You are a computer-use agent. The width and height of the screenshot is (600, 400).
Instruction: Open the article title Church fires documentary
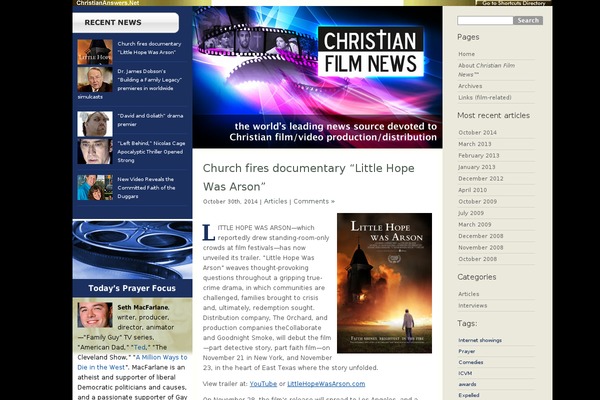[x=308, y=177]
